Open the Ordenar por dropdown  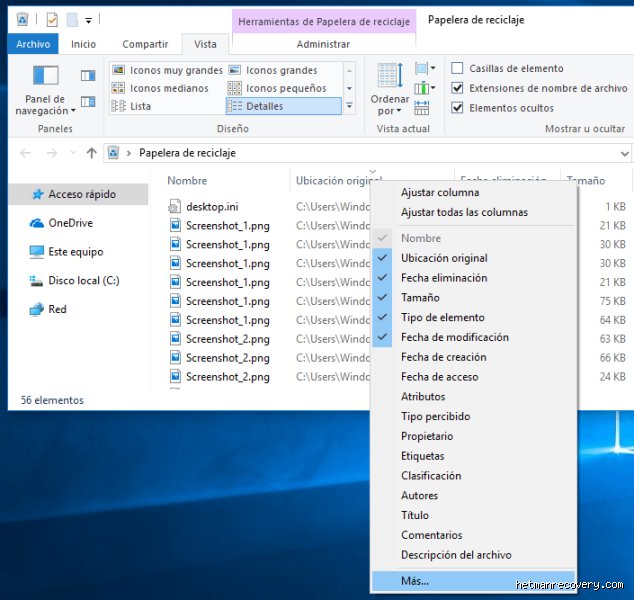(x=390, y=90)
